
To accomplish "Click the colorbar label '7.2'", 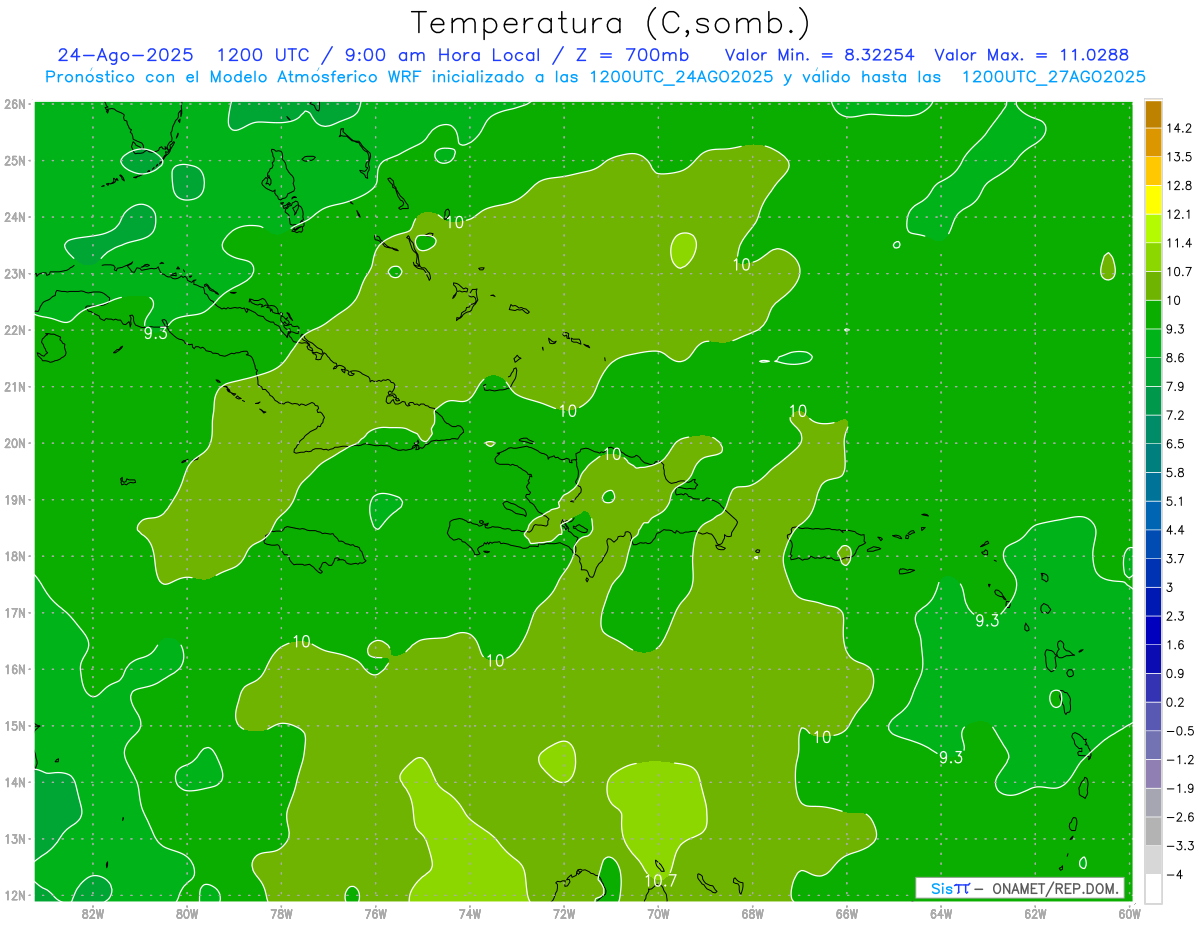I will [1176, 415].
